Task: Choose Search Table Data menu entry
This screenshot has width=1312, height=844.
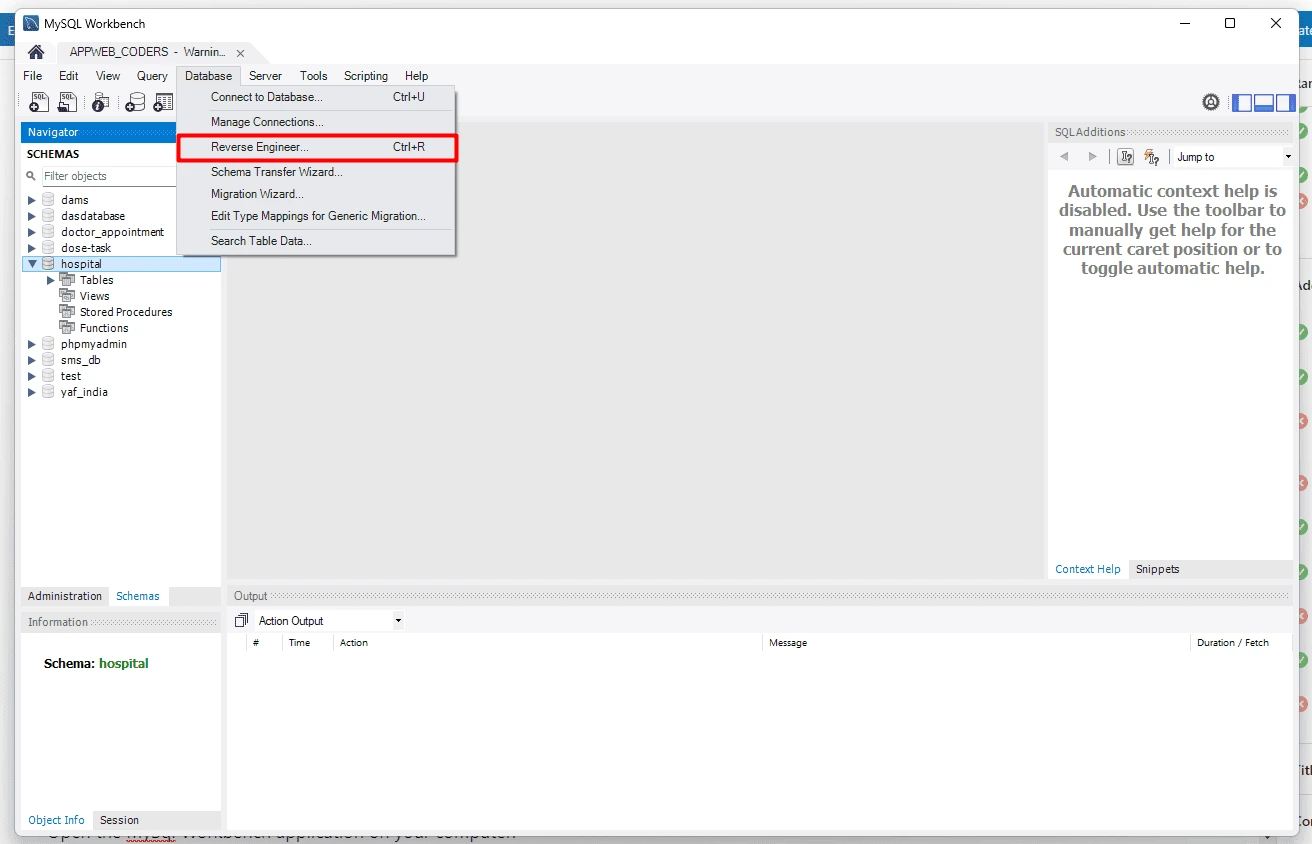Action: coord(317,241)
